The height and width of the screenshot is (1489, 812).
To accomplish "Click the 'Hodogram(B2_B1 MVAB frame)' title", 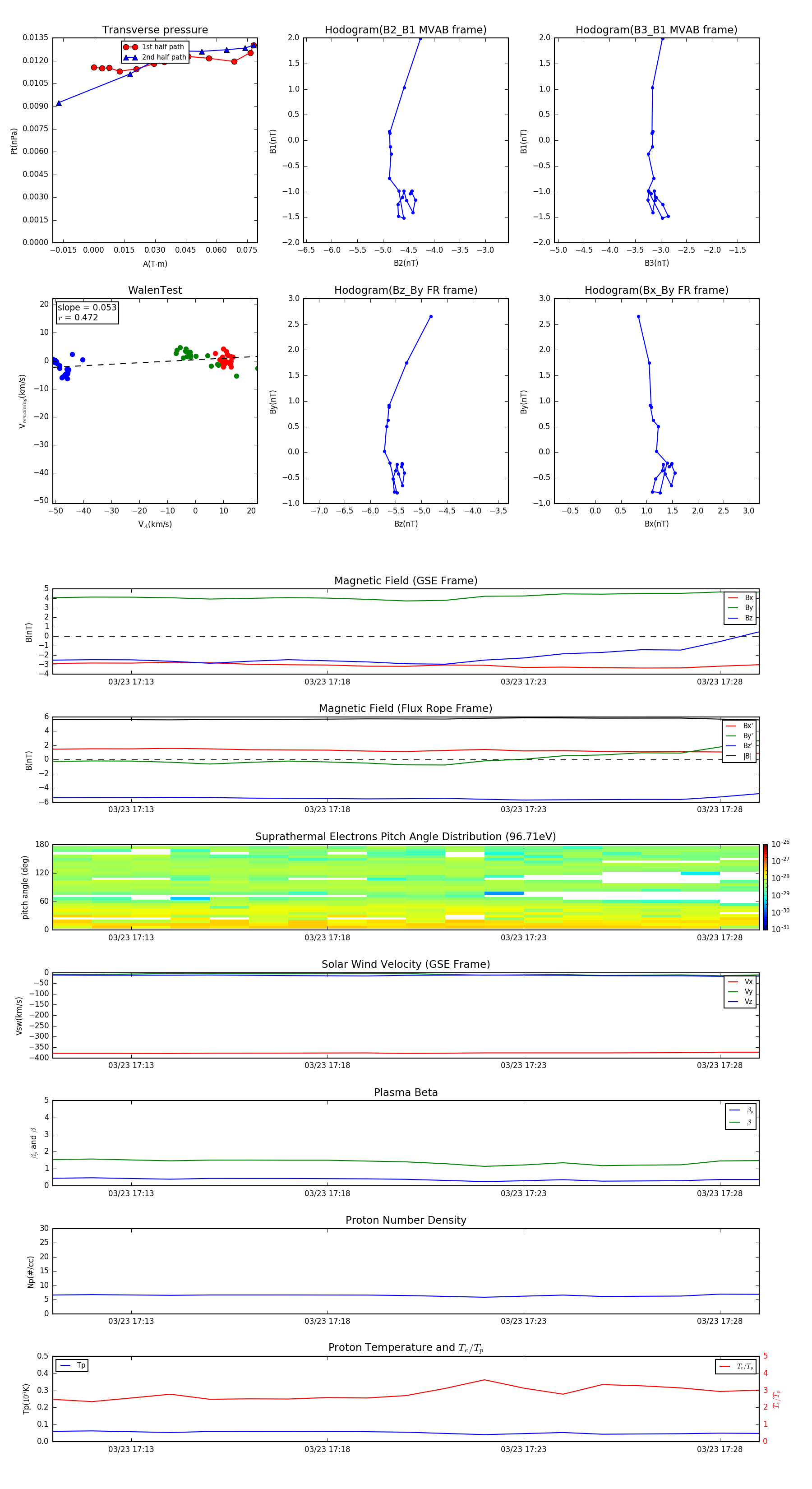I will 406,30.
